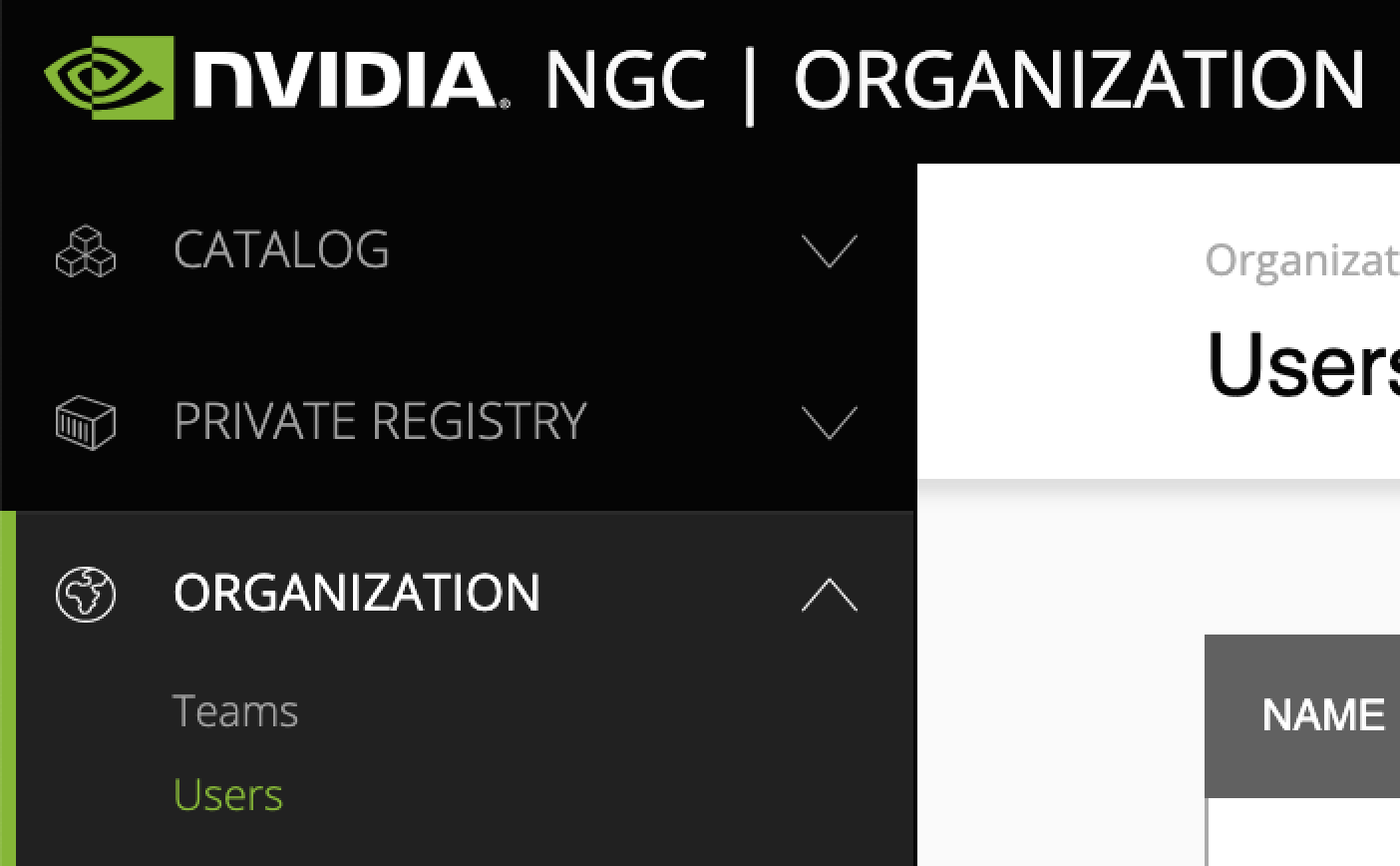The image size is (1400, 866).
Task: Click the Organization sidebar entry
Action: pyautogui.click(x=357, y=592)
